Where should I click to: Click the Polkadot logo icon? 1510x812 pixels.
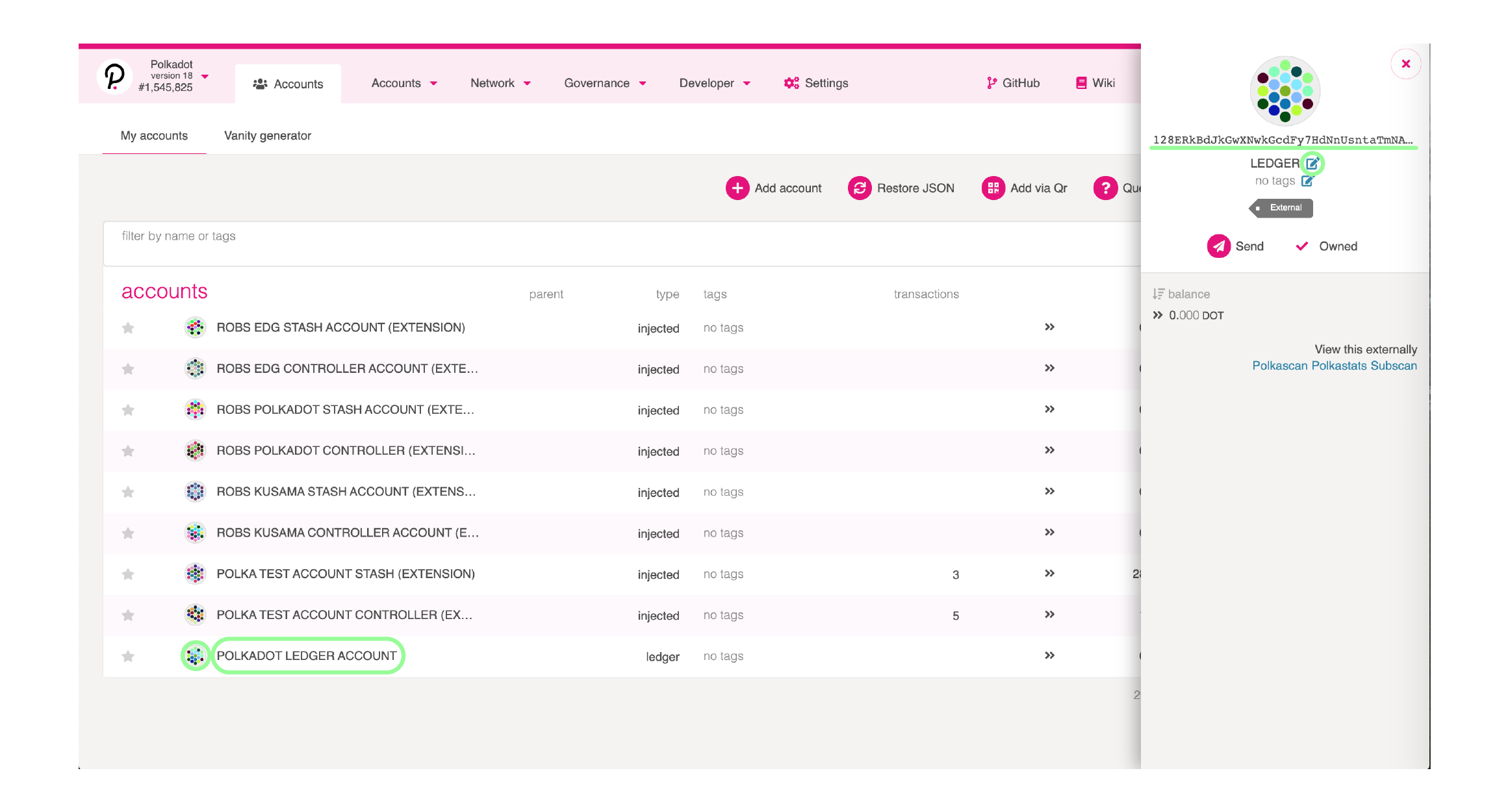(114, 77)
